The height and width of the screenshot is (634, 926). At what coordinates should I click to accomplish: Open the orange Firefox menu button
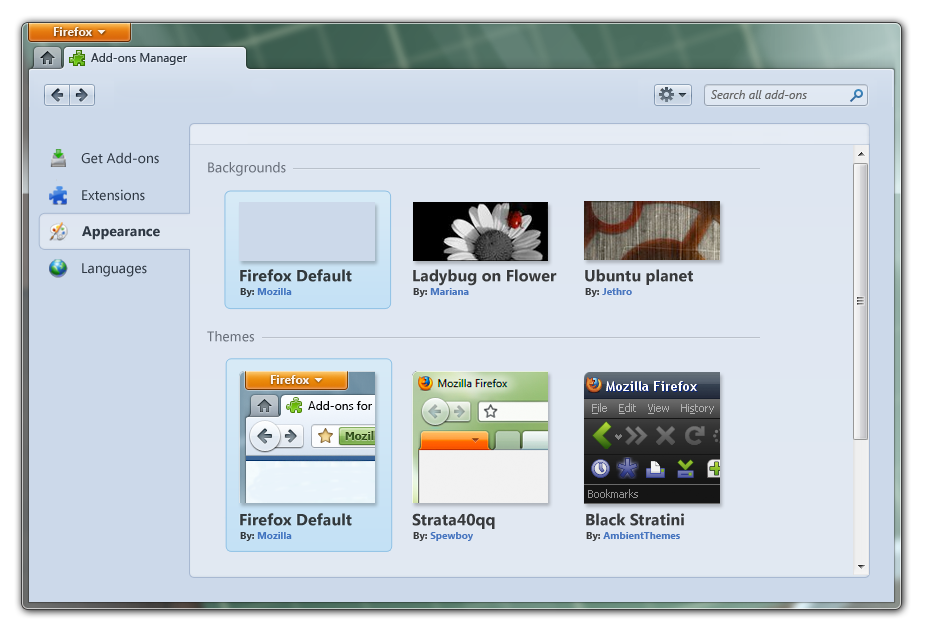[80, 32]
